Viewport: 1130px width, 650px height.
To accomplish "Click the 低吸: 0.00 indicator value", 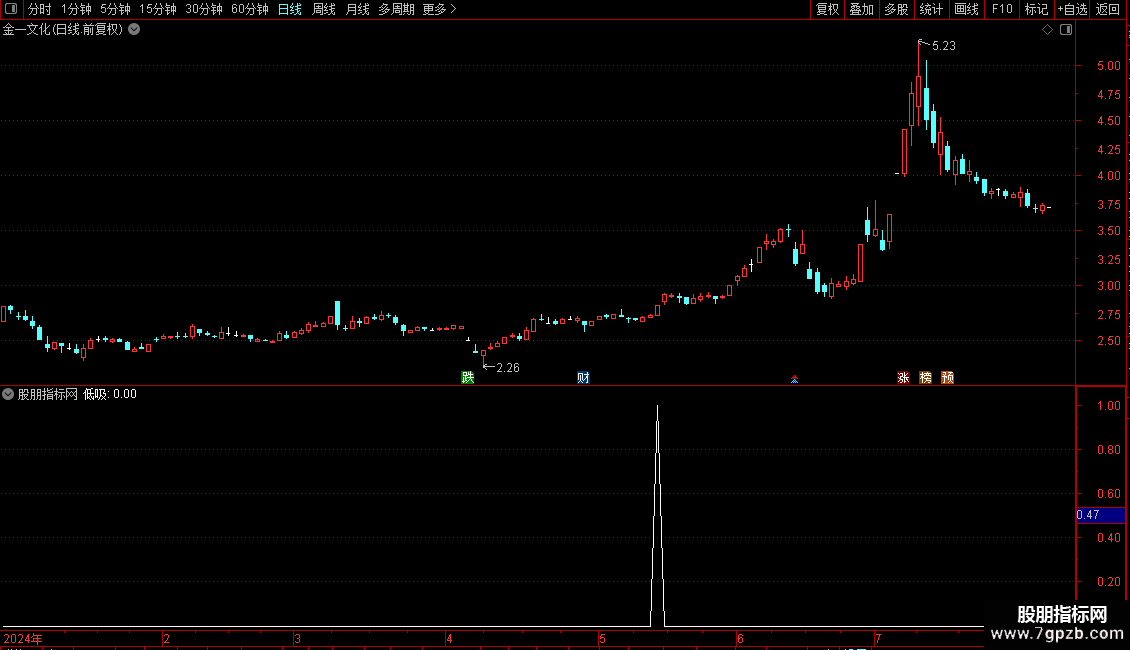I will pyautogui.click(x=110, y=394).
